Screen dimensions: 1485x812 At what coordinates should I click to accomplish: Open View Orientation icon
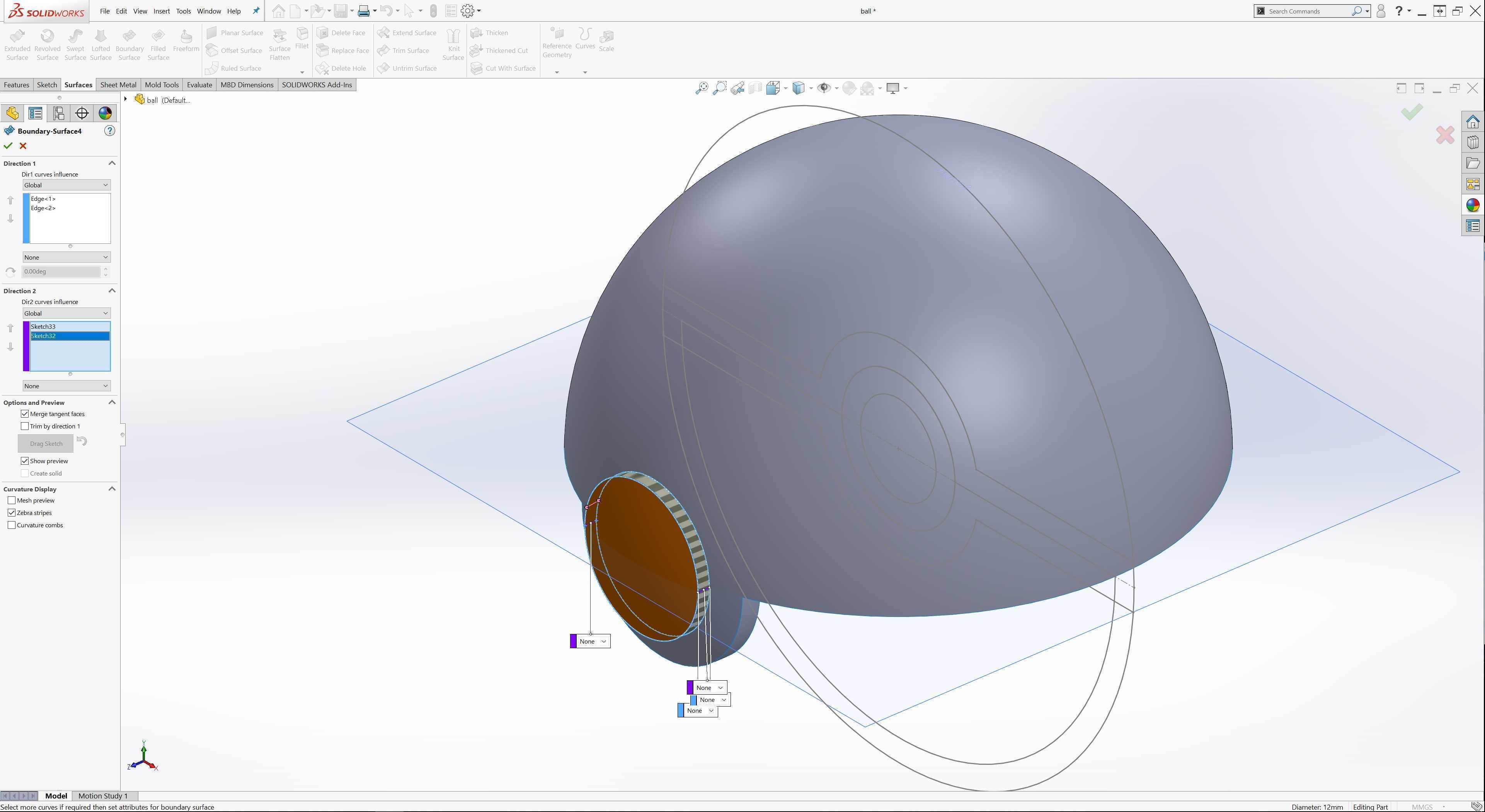point(773,88)
